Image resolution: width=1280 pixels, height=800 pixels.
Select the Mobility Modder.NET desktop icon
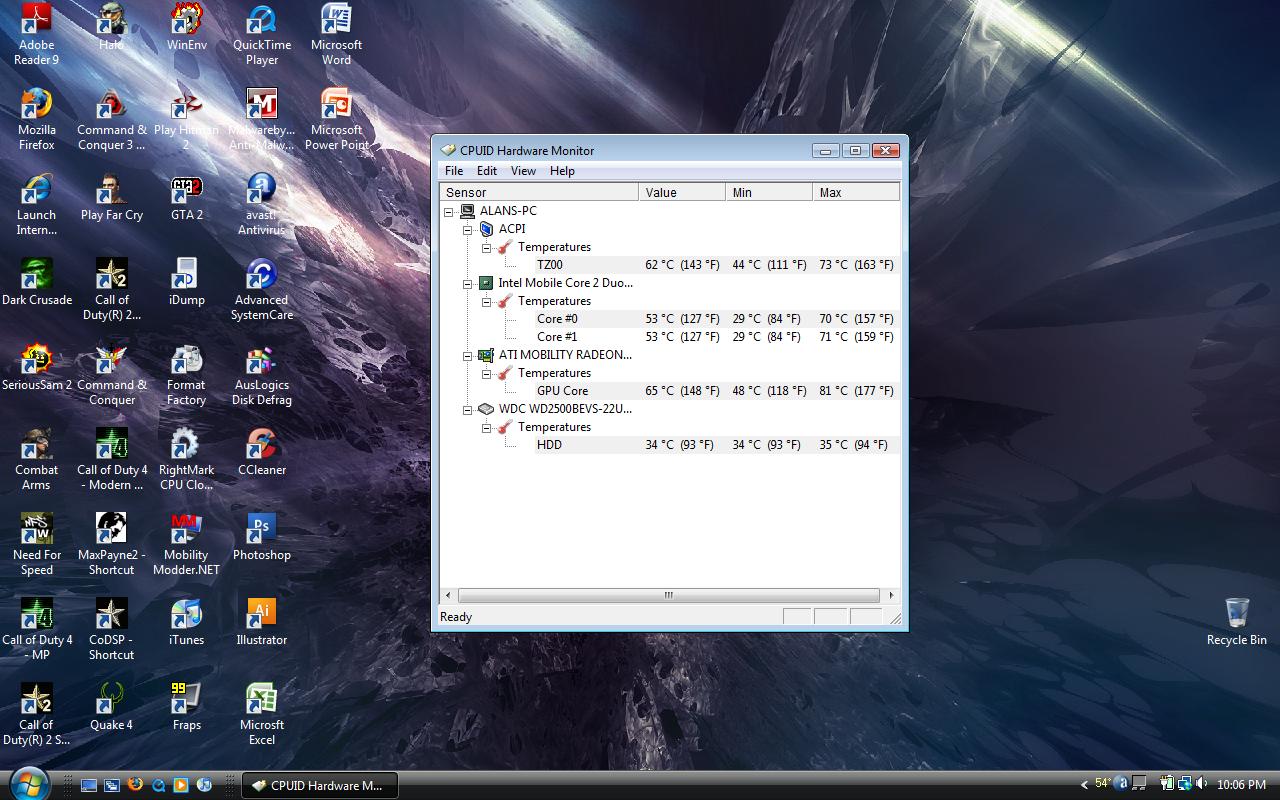pyautogui.click(x=186, y=544)
